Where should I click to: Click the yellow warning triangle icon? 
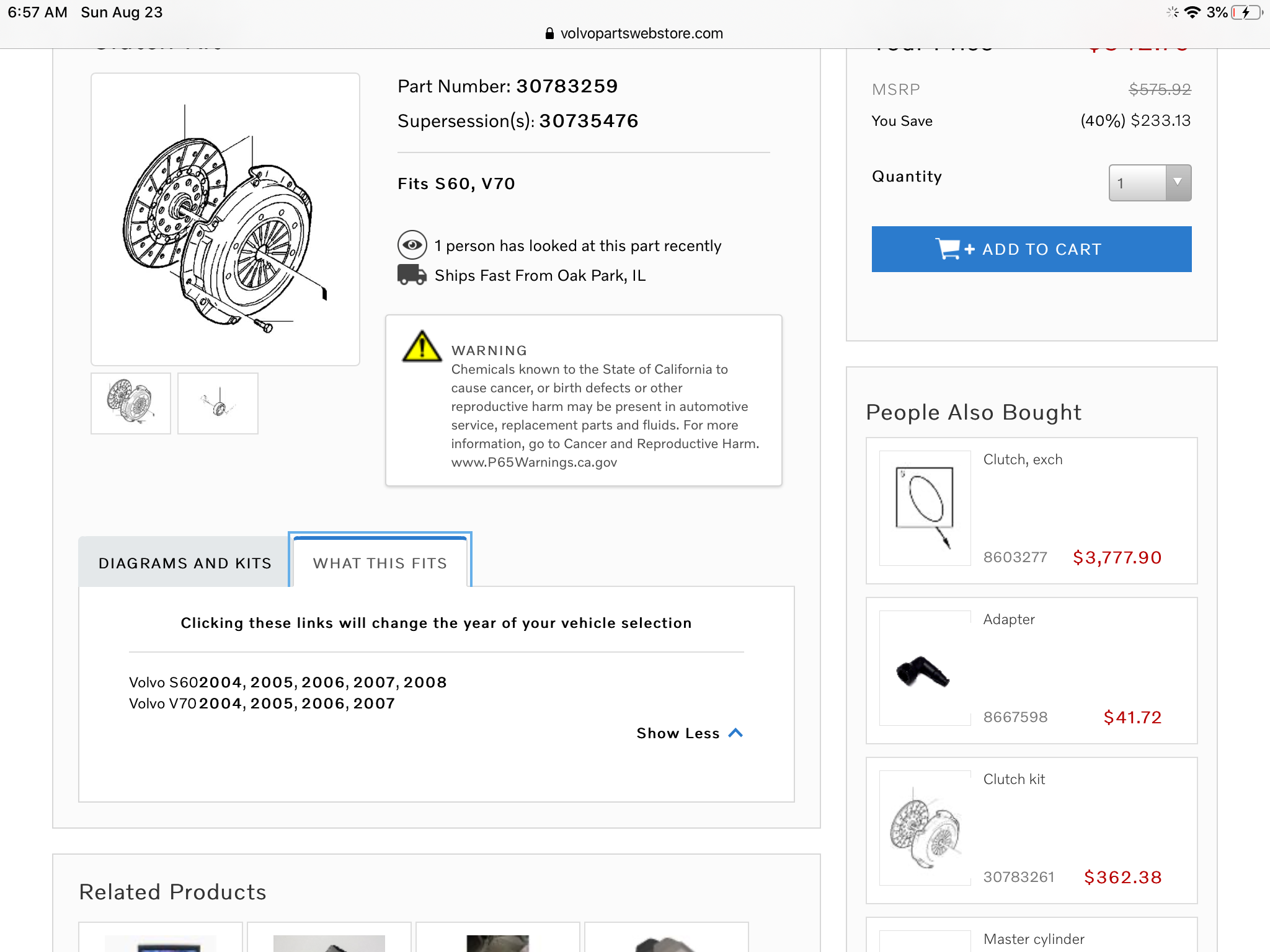[422, 346]
